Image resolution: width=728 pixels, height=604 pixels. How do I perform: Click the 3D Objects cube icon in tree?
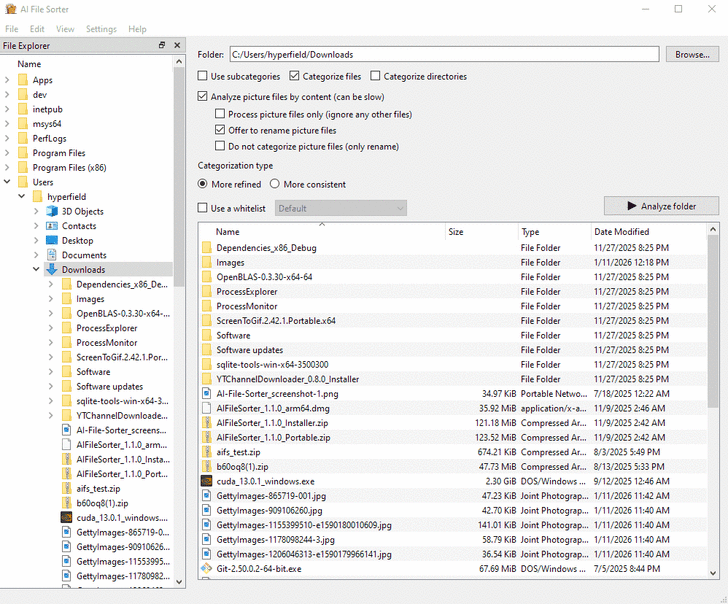pyautogui.click(x=52, y=211)
